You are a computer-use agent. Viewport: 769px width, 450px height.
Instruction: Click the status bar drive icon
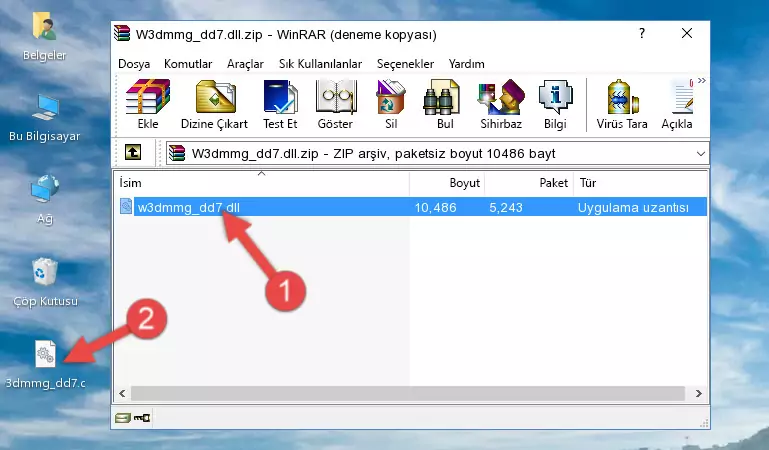tap(123, 418)
